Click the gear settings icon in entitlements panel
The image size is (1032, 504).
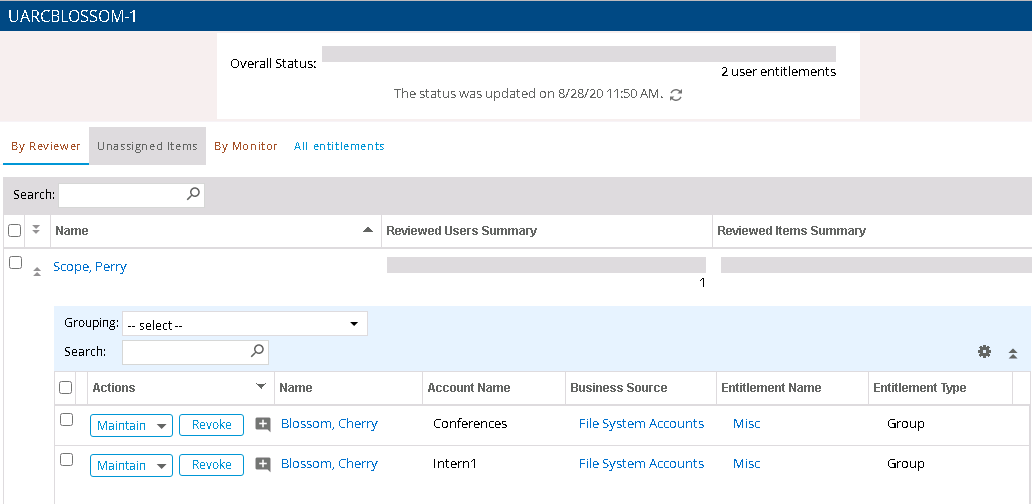point(984,352)
